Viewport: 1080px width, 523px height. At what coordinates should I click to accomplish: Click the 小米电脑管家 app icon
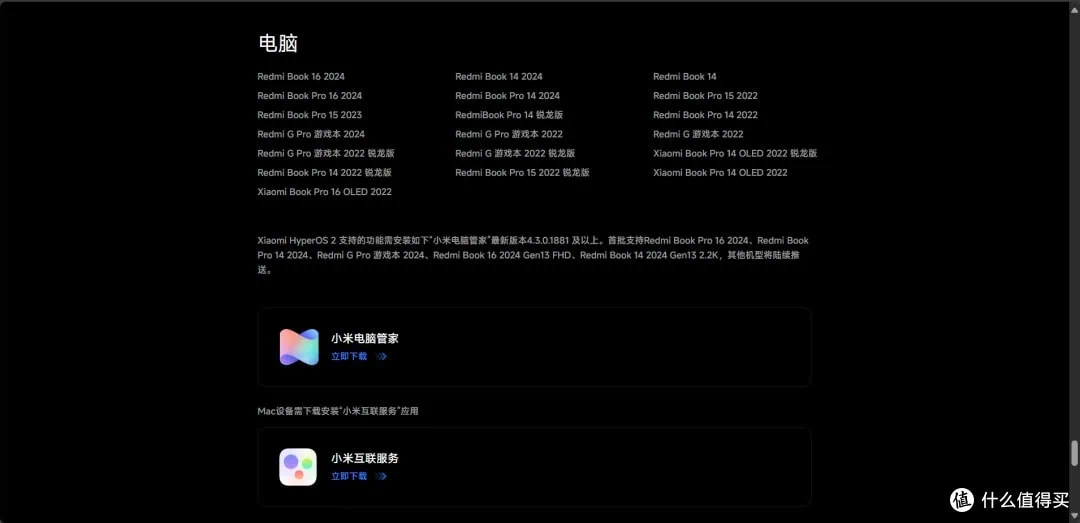click(x=299, y=347)
